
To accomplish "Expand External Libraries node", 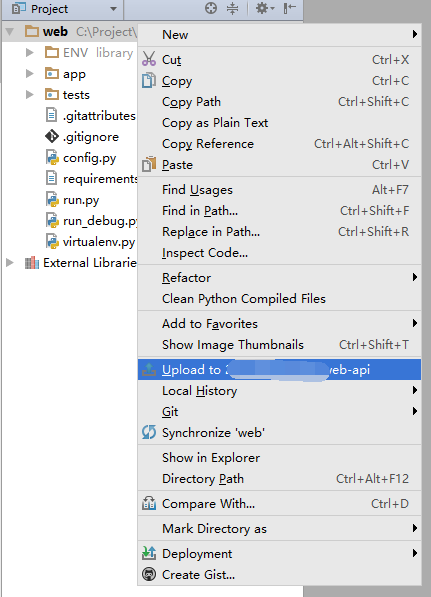I will click(x=10, y=262).
